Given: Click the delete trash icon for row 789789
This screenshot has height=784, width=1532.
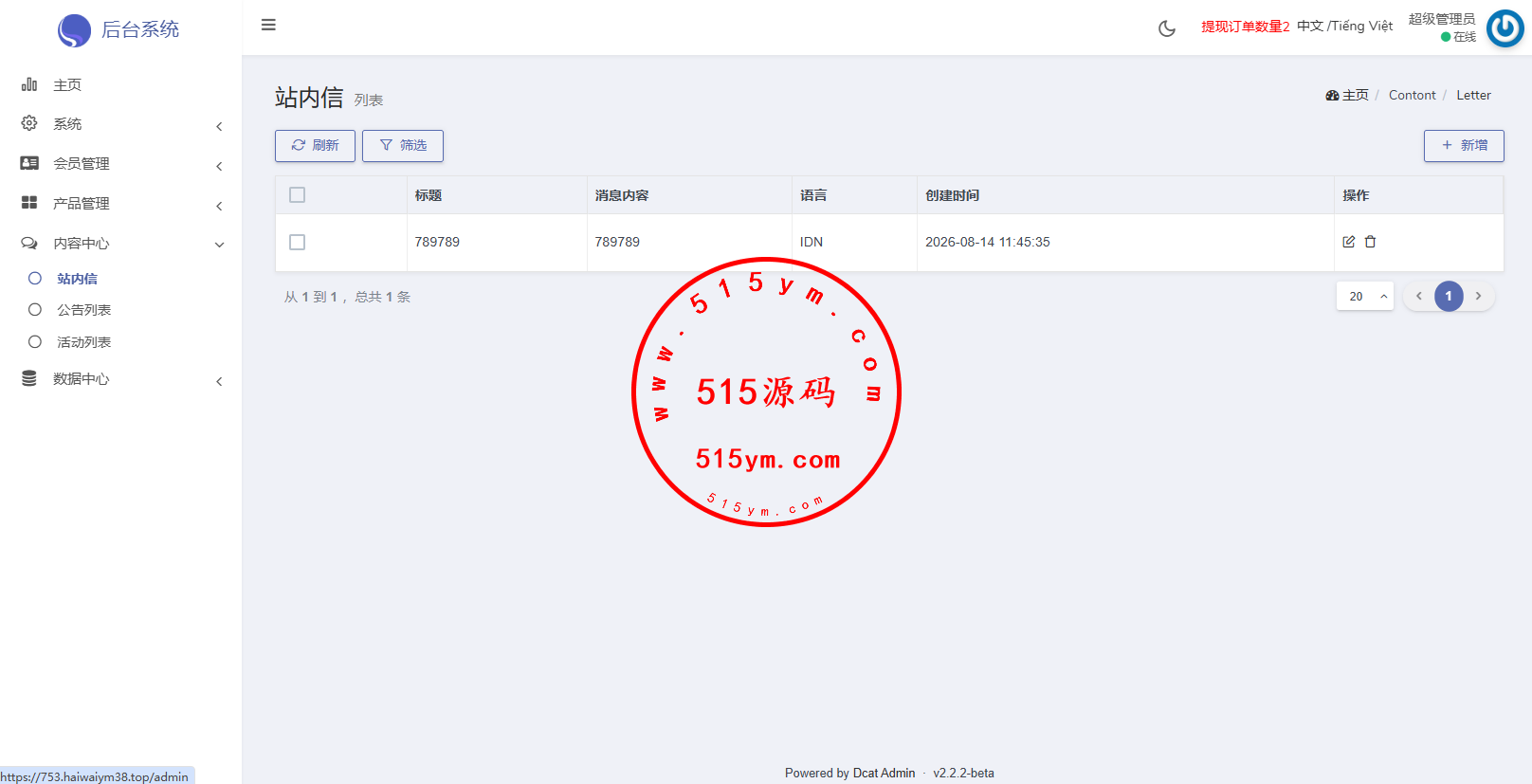Looking at the screenshot, I should [x=1370, y=242].
